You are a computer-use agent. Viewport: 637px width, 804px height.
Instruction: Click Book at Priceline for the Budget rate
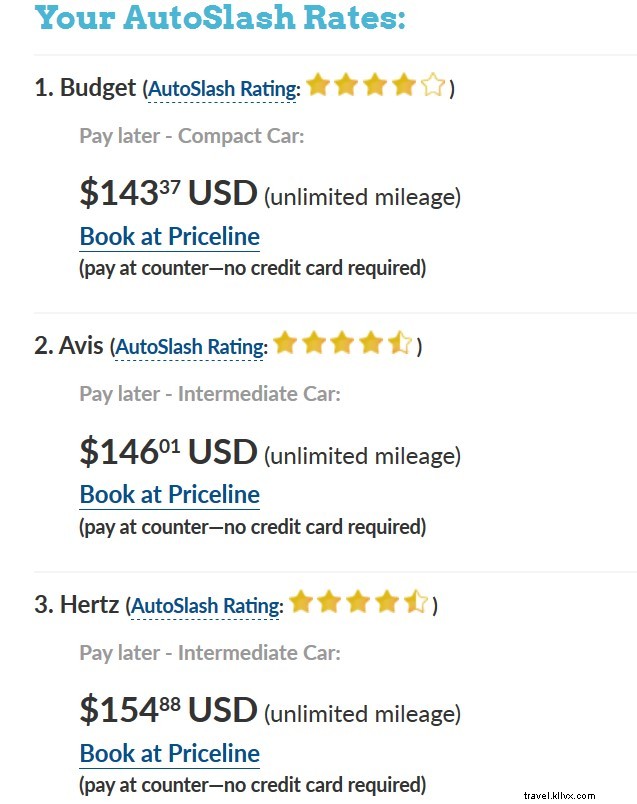[x=169, y=236]
